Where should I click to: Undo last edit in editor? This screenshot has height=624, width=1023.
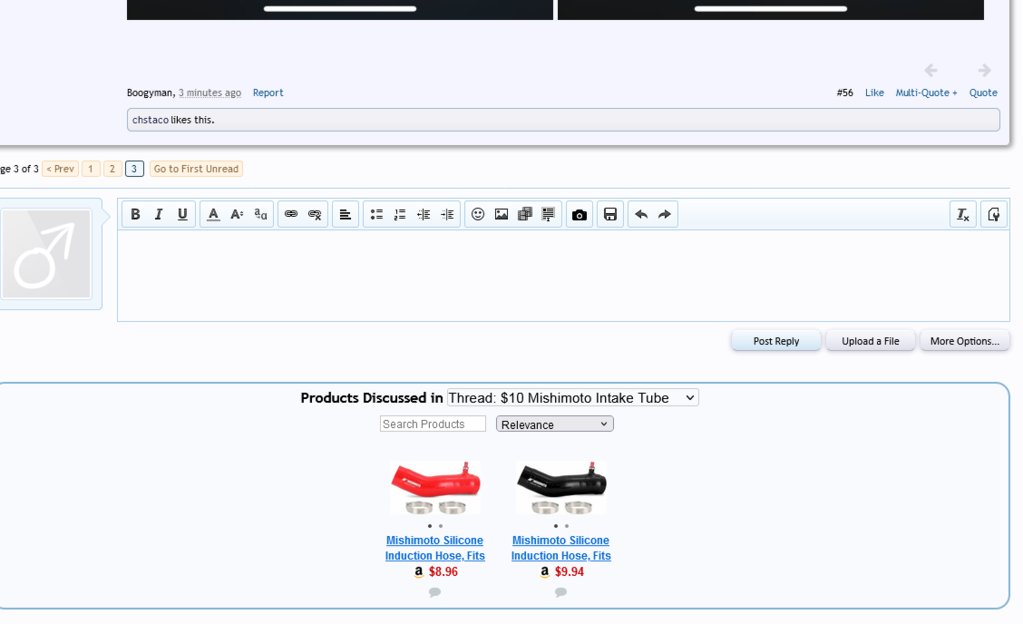641,214
